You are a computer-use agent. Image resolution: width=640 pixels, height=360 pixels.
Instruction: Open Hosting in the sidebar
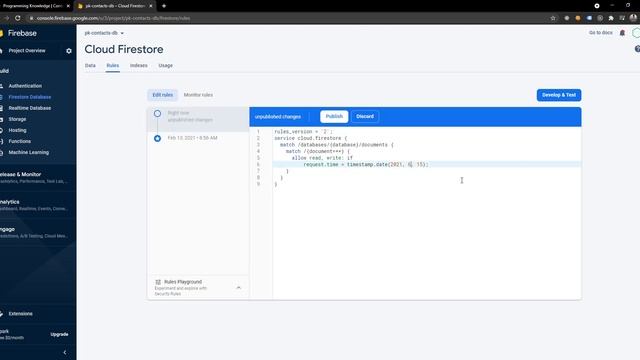click(17, 130)
